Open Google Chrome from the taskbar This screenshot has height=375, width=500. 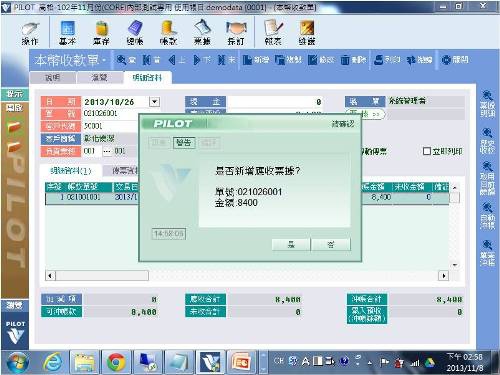point(116,362)
